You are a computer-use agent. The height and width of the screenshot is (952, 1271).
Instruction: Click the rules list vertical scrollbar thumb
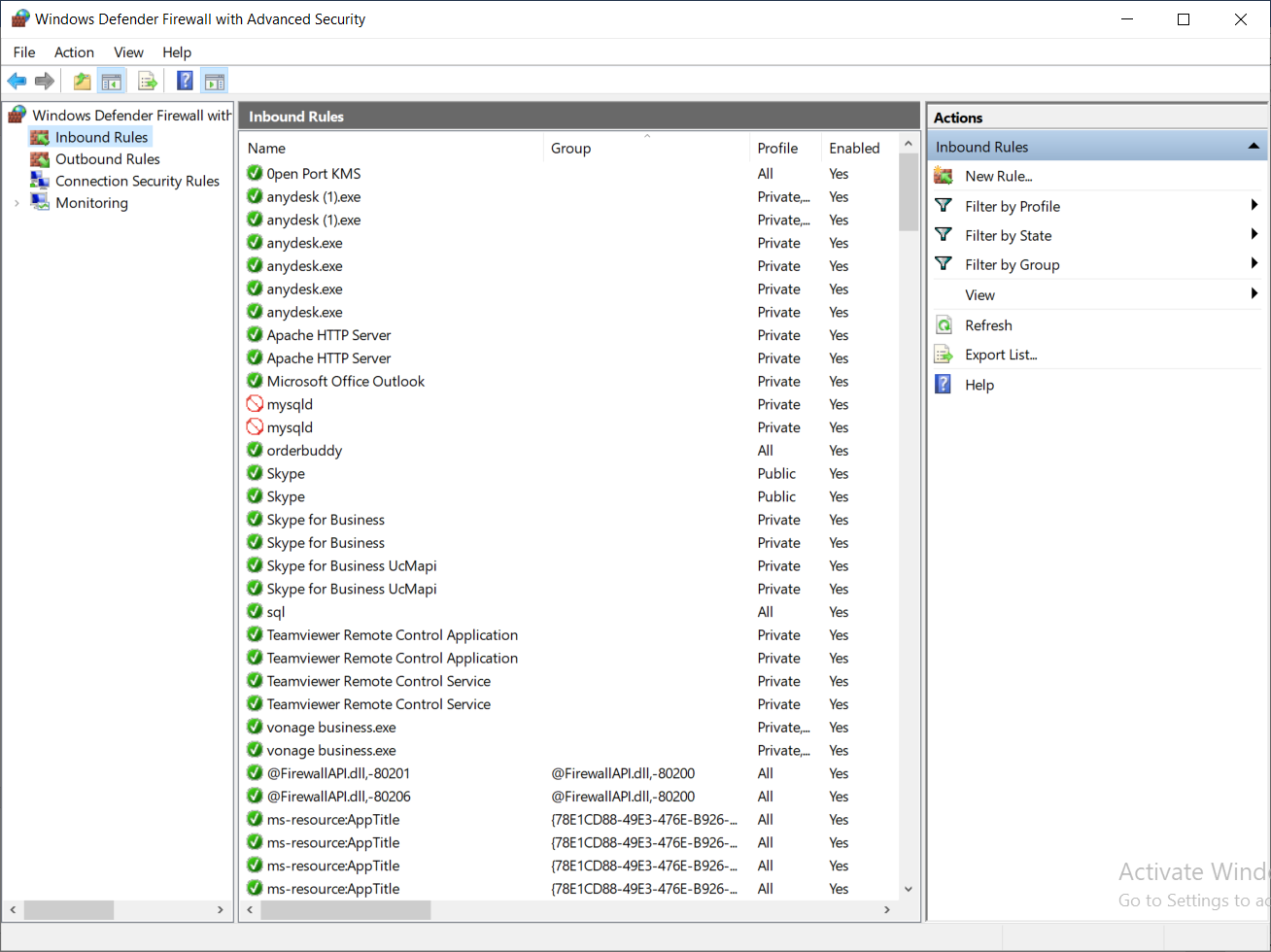pyautogui.click(x=909, y=192)
